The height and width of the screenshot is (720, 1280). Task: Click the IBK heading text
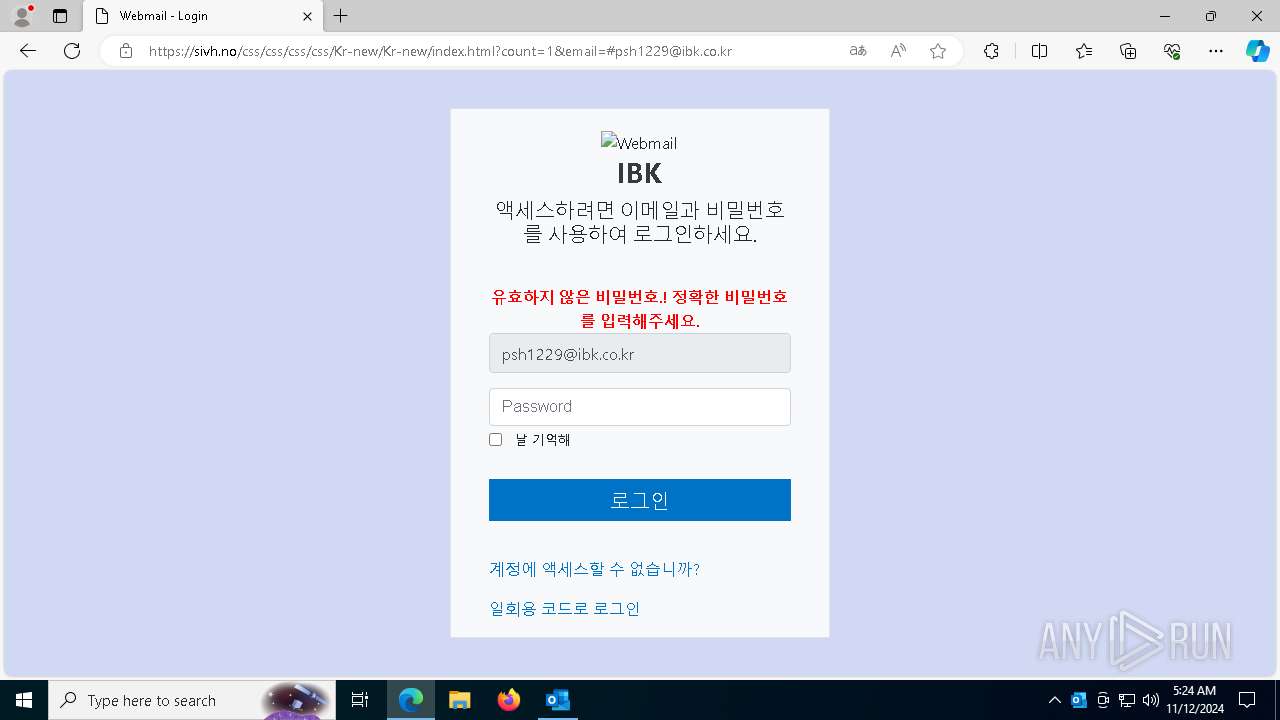[x=640, y=173]
